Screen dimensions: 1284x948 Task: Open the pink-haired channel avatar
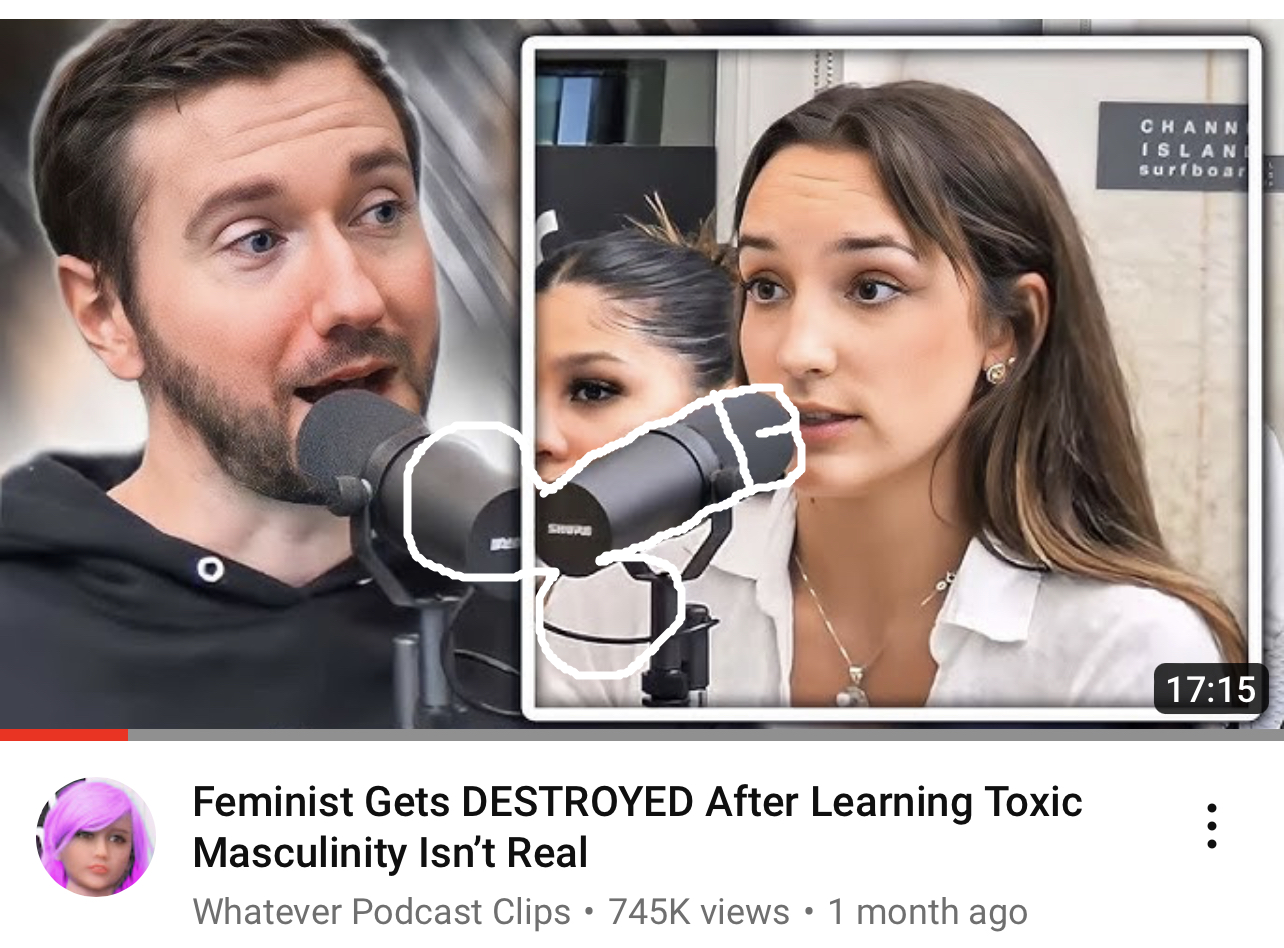[x=96, y=836]
